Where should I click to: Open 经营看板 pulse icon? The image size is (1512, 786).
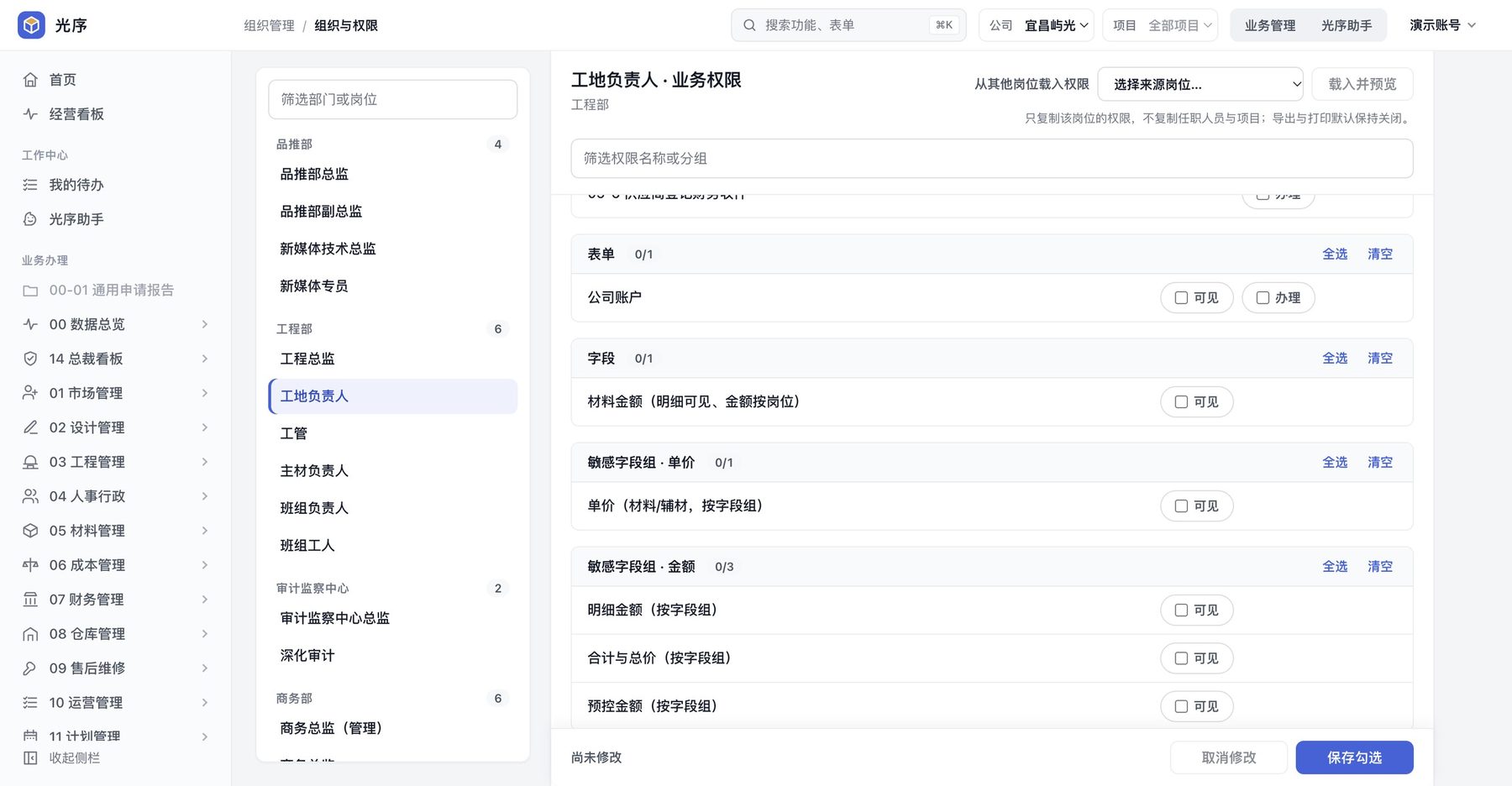point(30,114)
